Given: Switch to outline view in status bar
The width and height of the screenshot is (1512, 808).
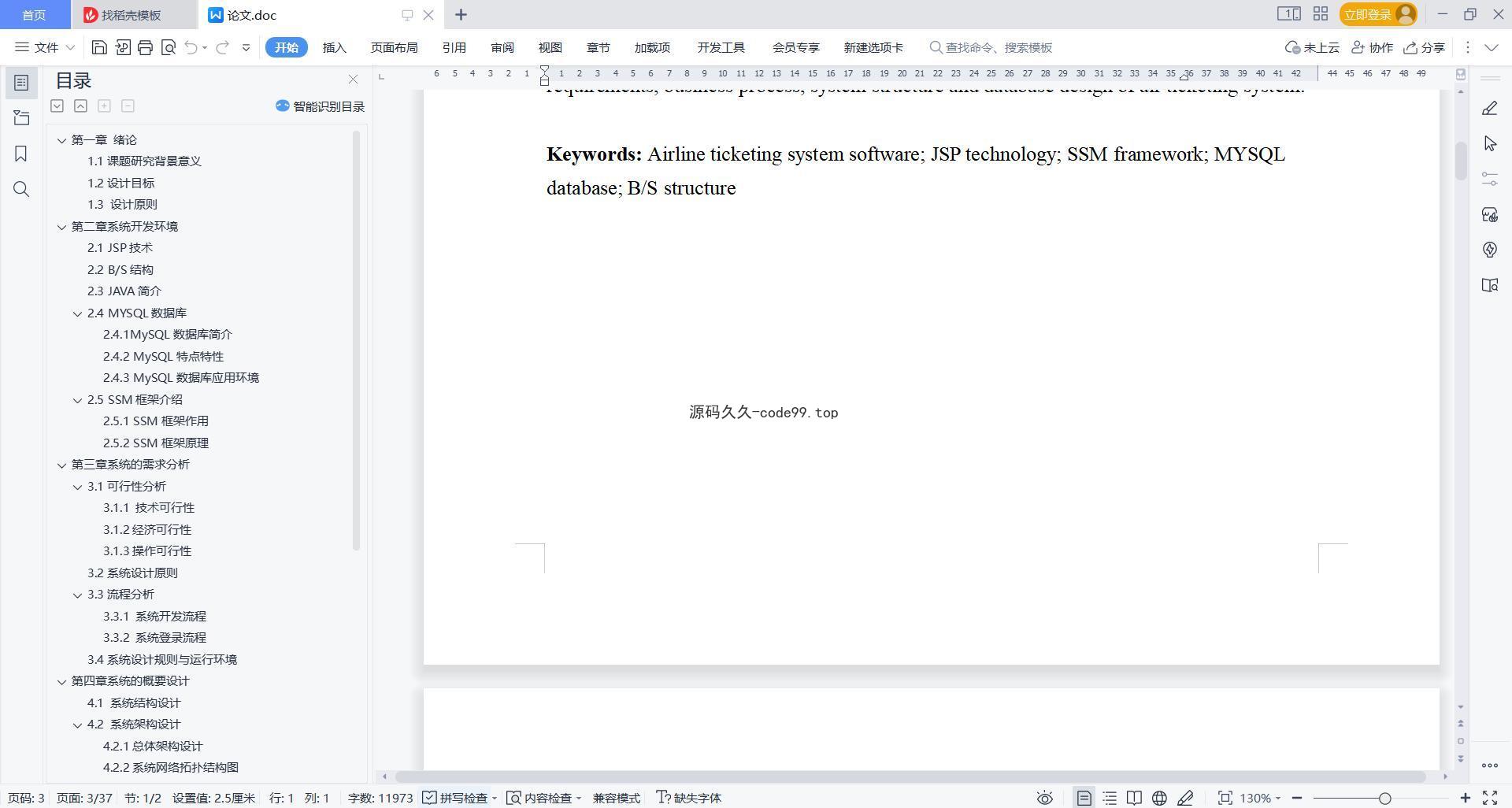Looking at the screenshot, I should (x=1110, y=798).
